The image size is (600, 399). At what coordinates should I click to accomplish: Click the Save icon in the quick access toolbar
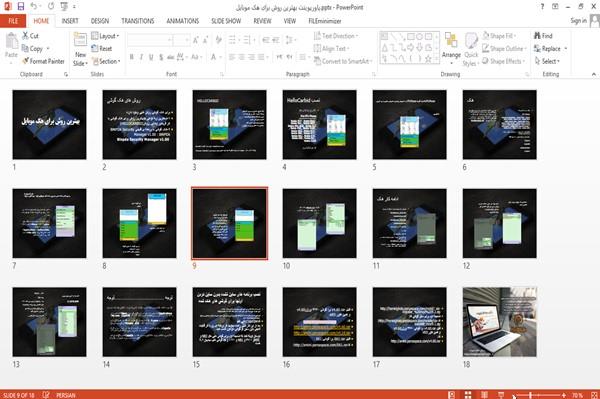pyautogui.click(x=21, y=7)
